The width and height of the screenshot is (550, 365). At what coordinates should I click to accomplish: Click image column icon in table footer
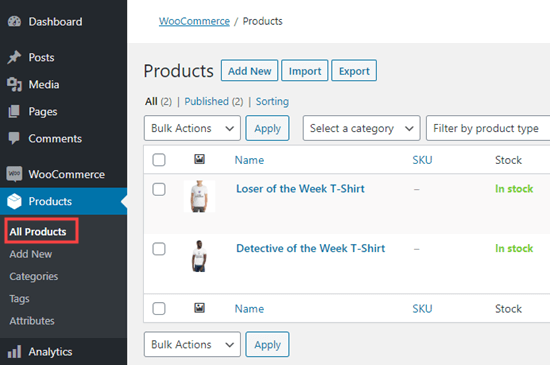tap(200, 308)
